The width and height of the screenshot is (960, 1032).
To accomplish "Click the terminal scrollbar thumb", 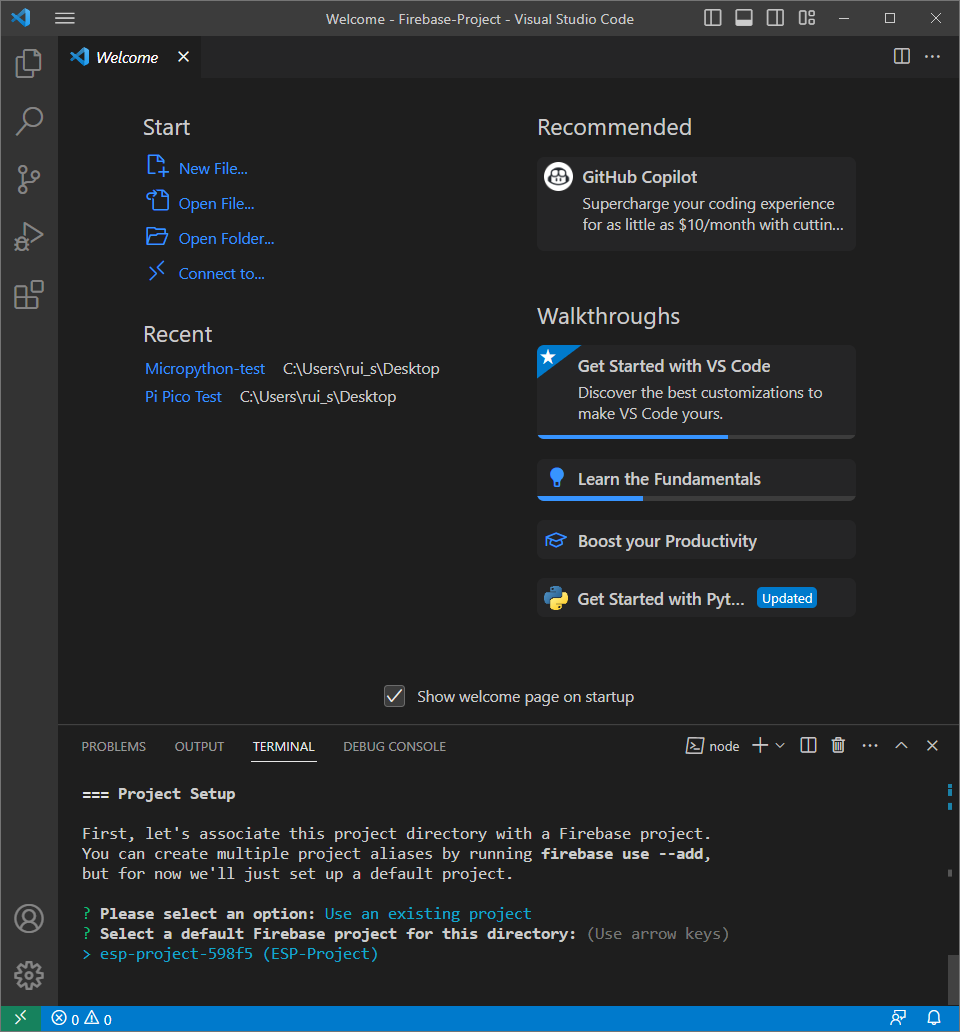I will click(x=953, y=979).
